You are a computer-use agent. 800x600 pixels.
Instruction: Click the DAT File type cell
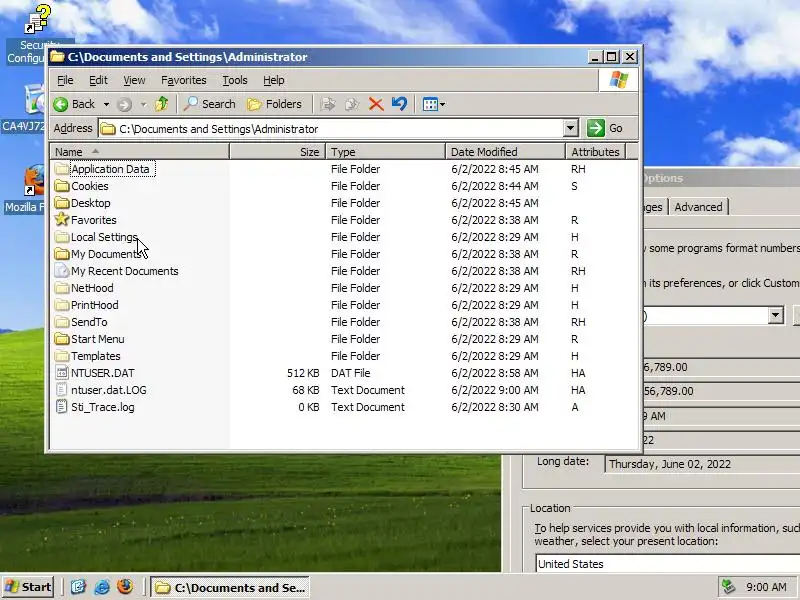[x=351, y=373]
